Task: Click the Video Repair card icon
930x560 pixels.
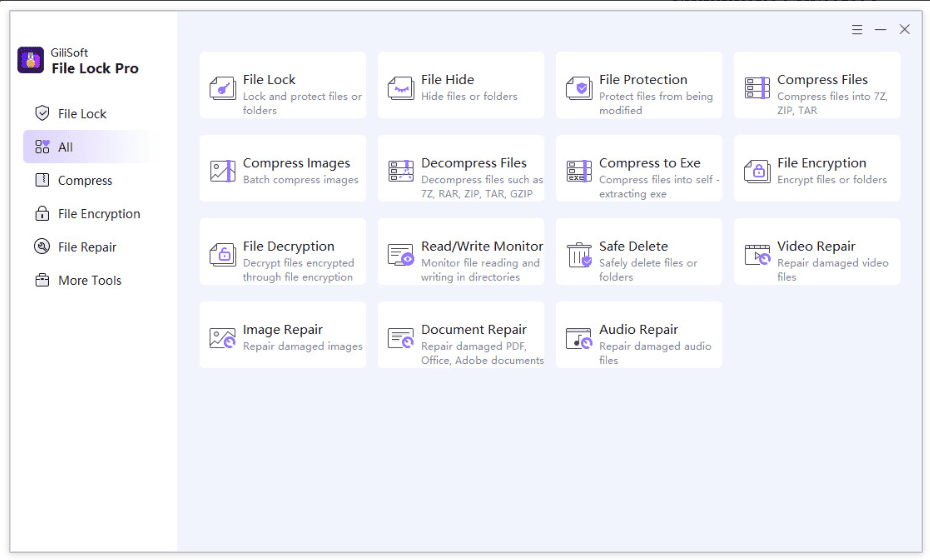Action: [757, 255]
